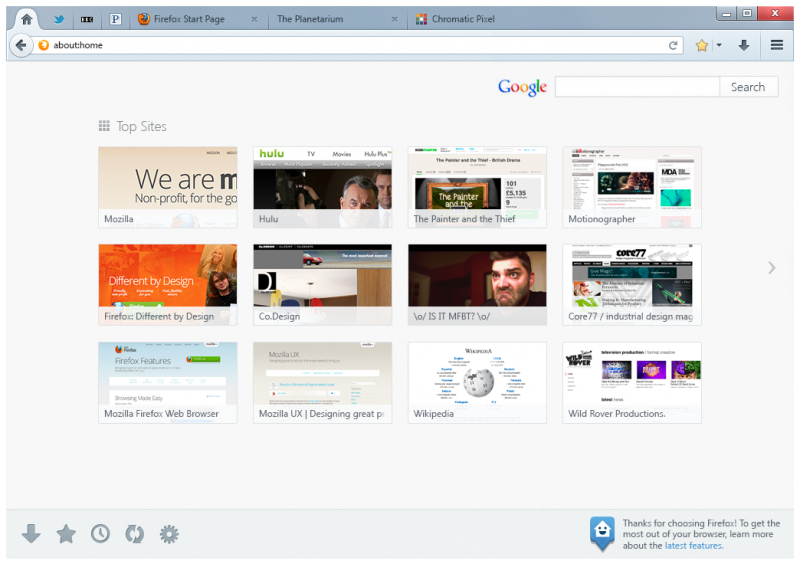The width and height of the screenshot is (800, 564).
Task: Open the Mozilla top site thumbnail
Action: click(168, 187)
